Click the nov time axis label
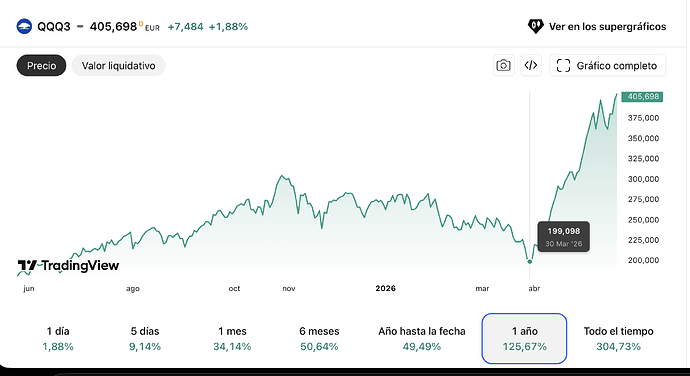 click(x=289, y=288)
